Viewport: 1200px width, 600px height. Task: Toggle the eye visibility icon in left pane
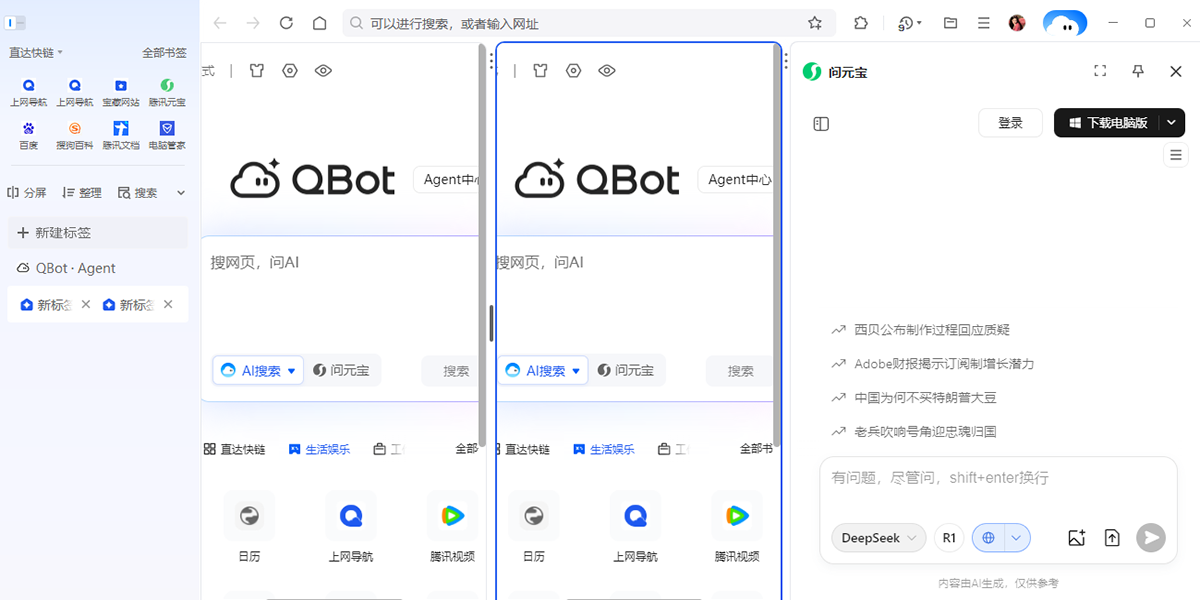[323, 70]
